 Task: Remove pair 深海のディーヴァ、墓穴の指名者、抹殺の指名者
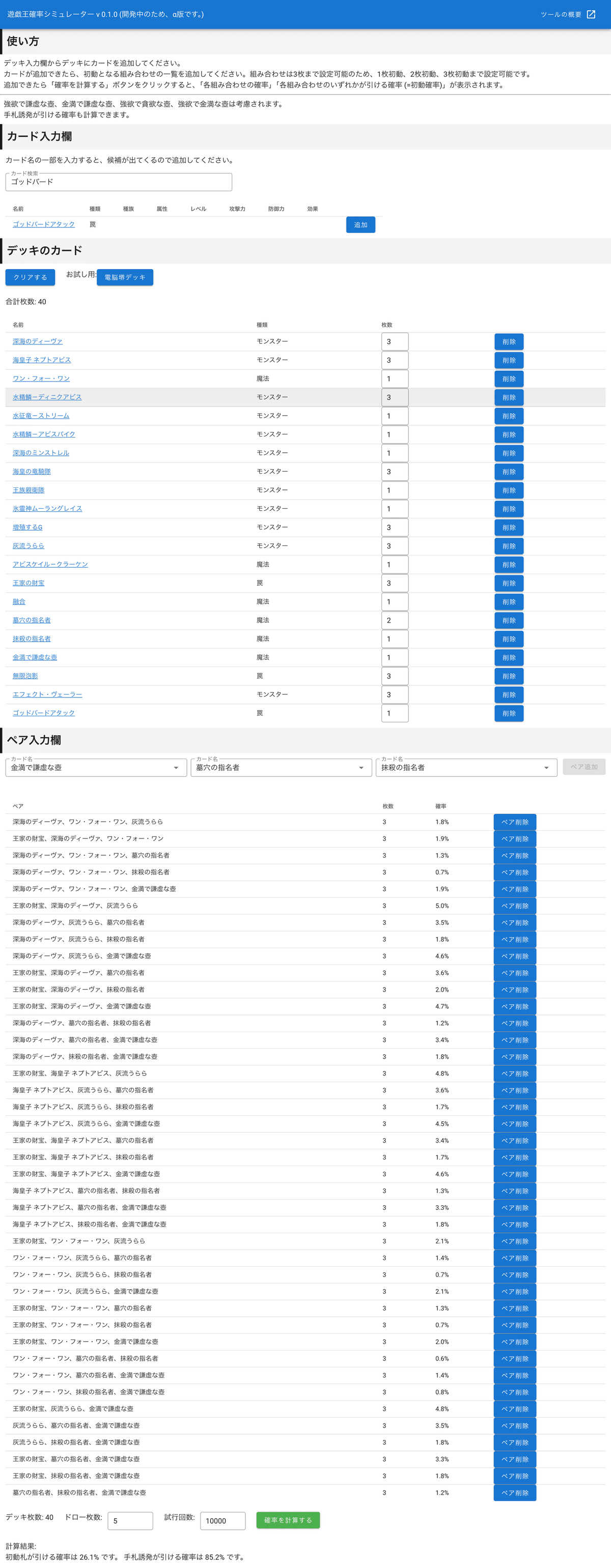click(515, 1023)
